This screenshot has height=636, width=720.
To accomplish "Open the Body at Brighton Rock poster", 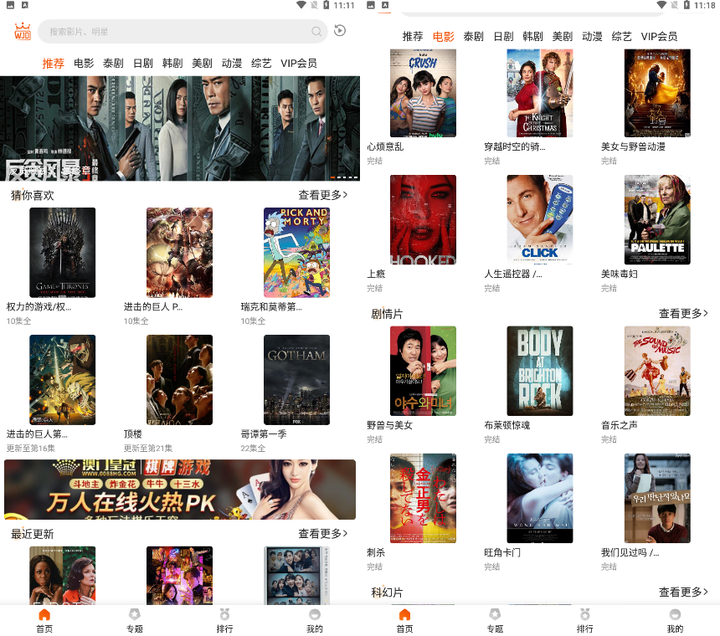I will [x=540, y=371].
